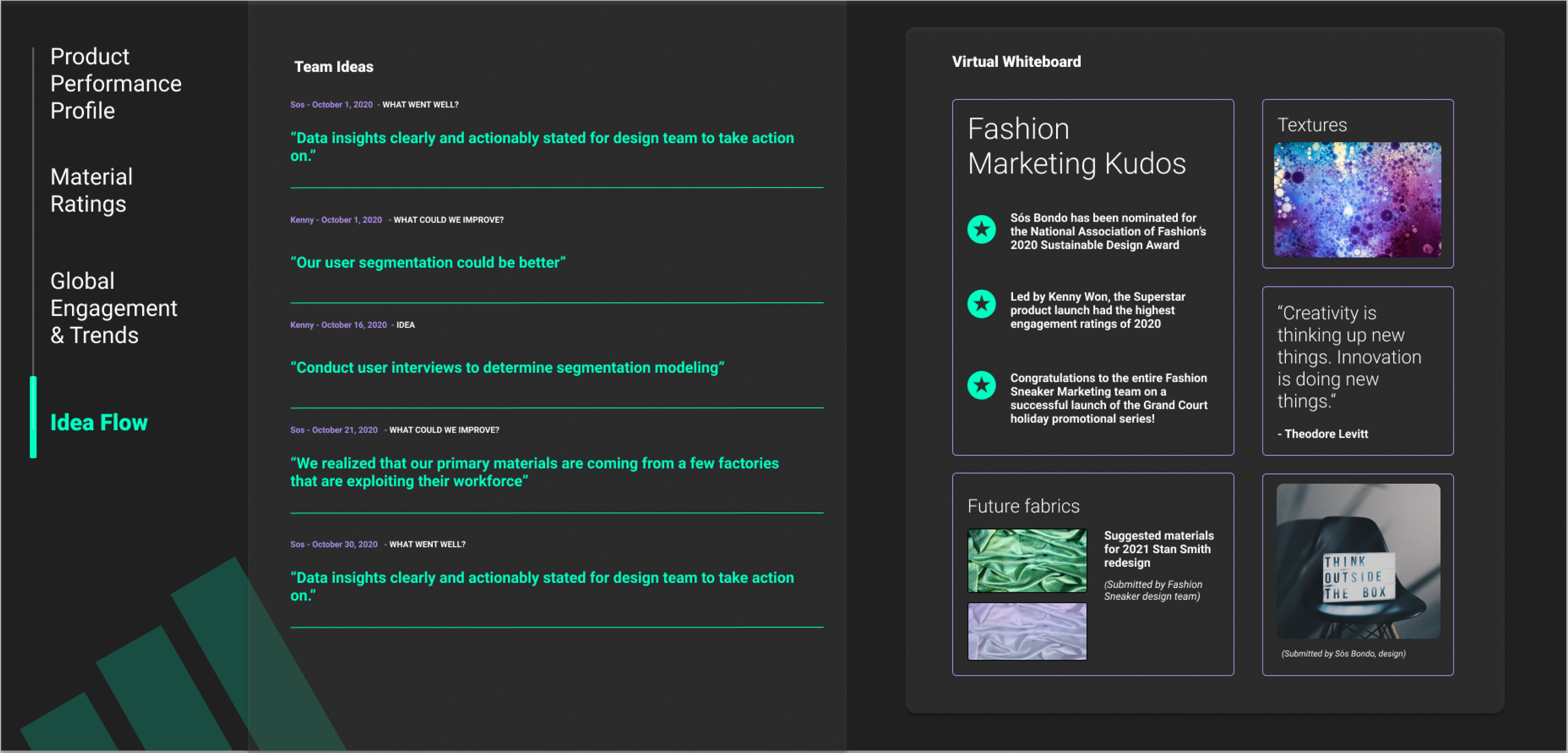Select 'Sos - October 21, 2020' author line
Viewport: 1568px width, 753px height.
[334, 430]
